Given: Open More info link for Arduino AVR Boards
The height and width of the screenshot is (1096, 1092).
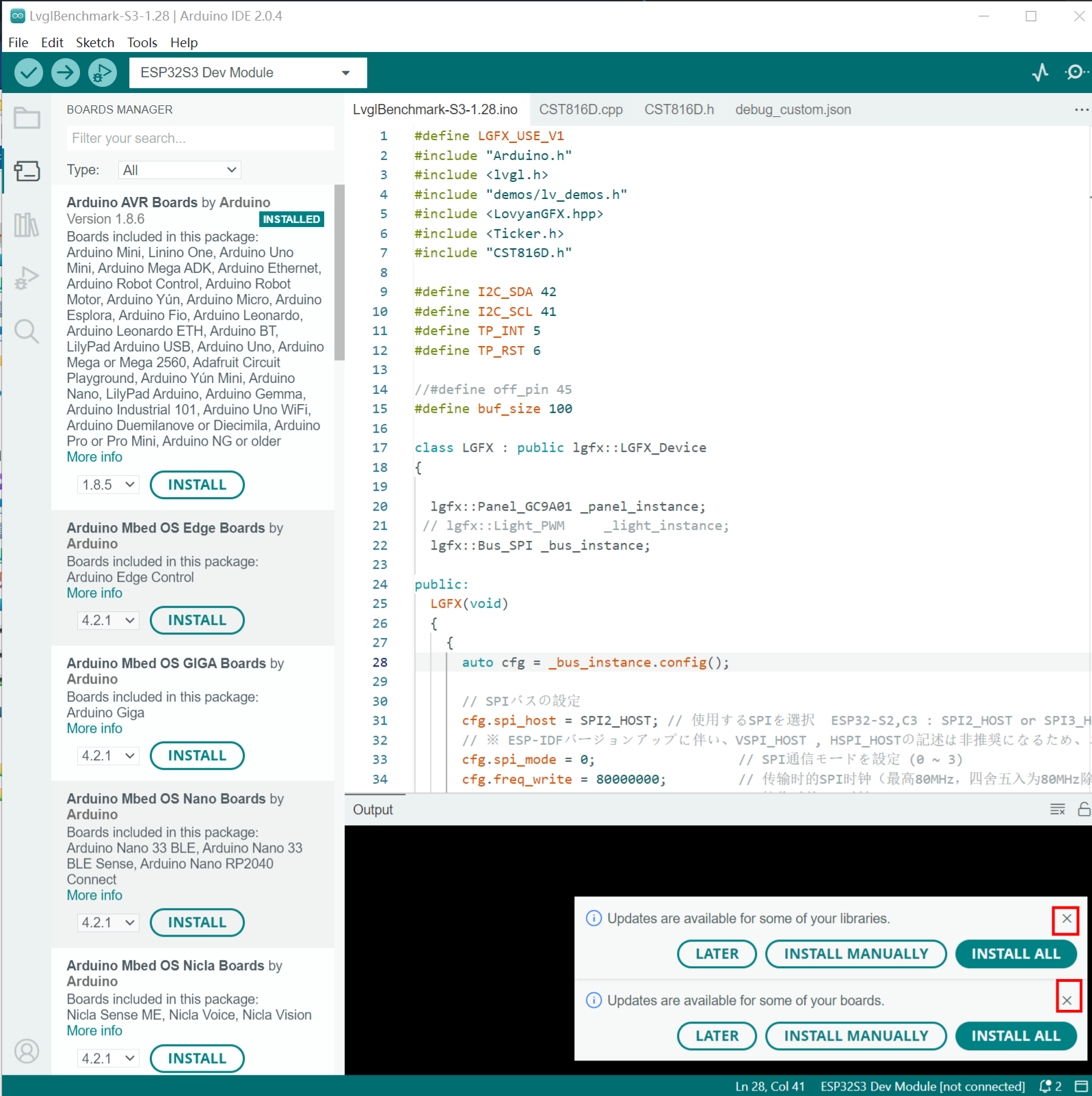Looking at the screenshot, I should point(94,457).
